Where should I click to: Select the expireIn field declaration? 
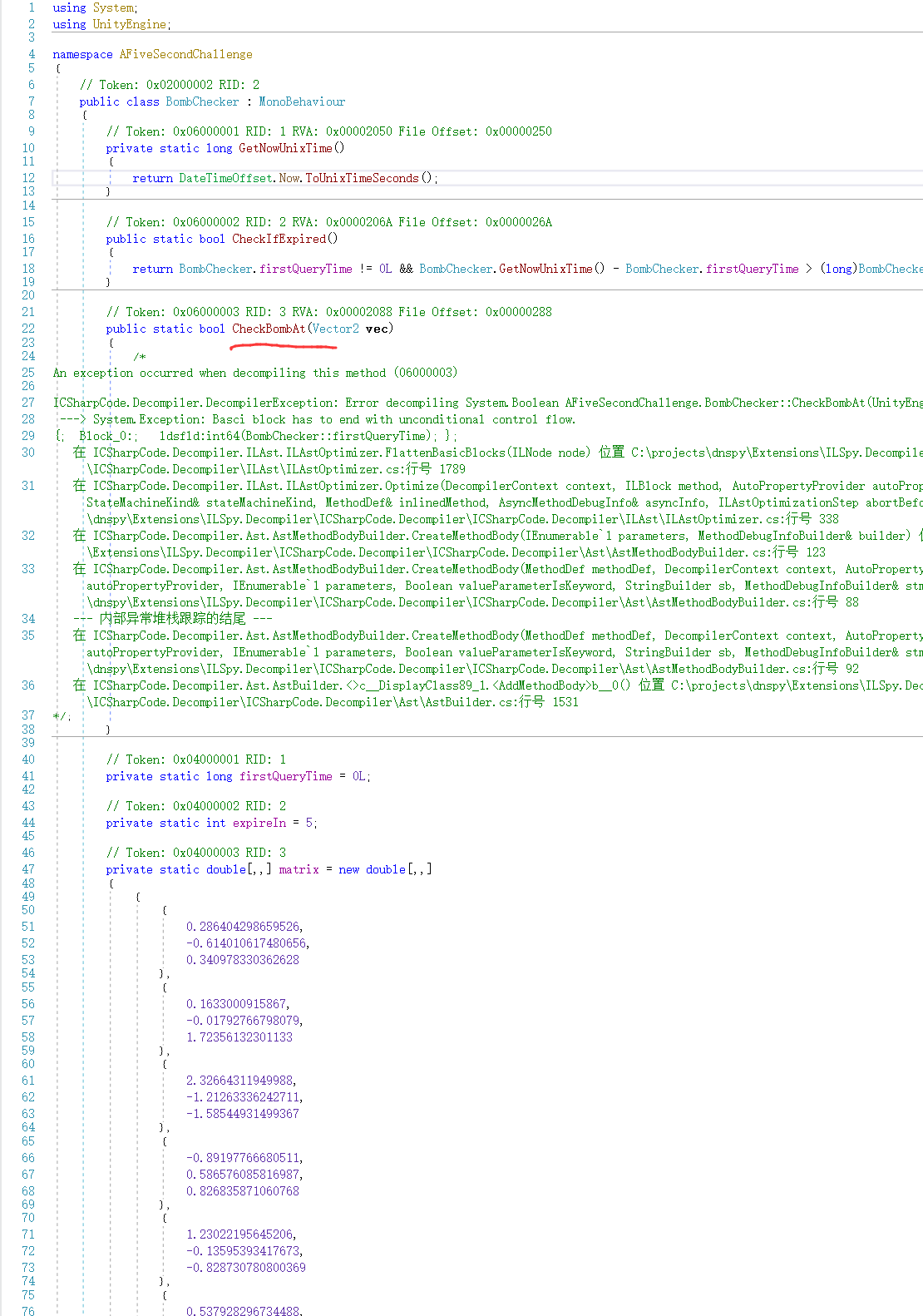(259, 823)
